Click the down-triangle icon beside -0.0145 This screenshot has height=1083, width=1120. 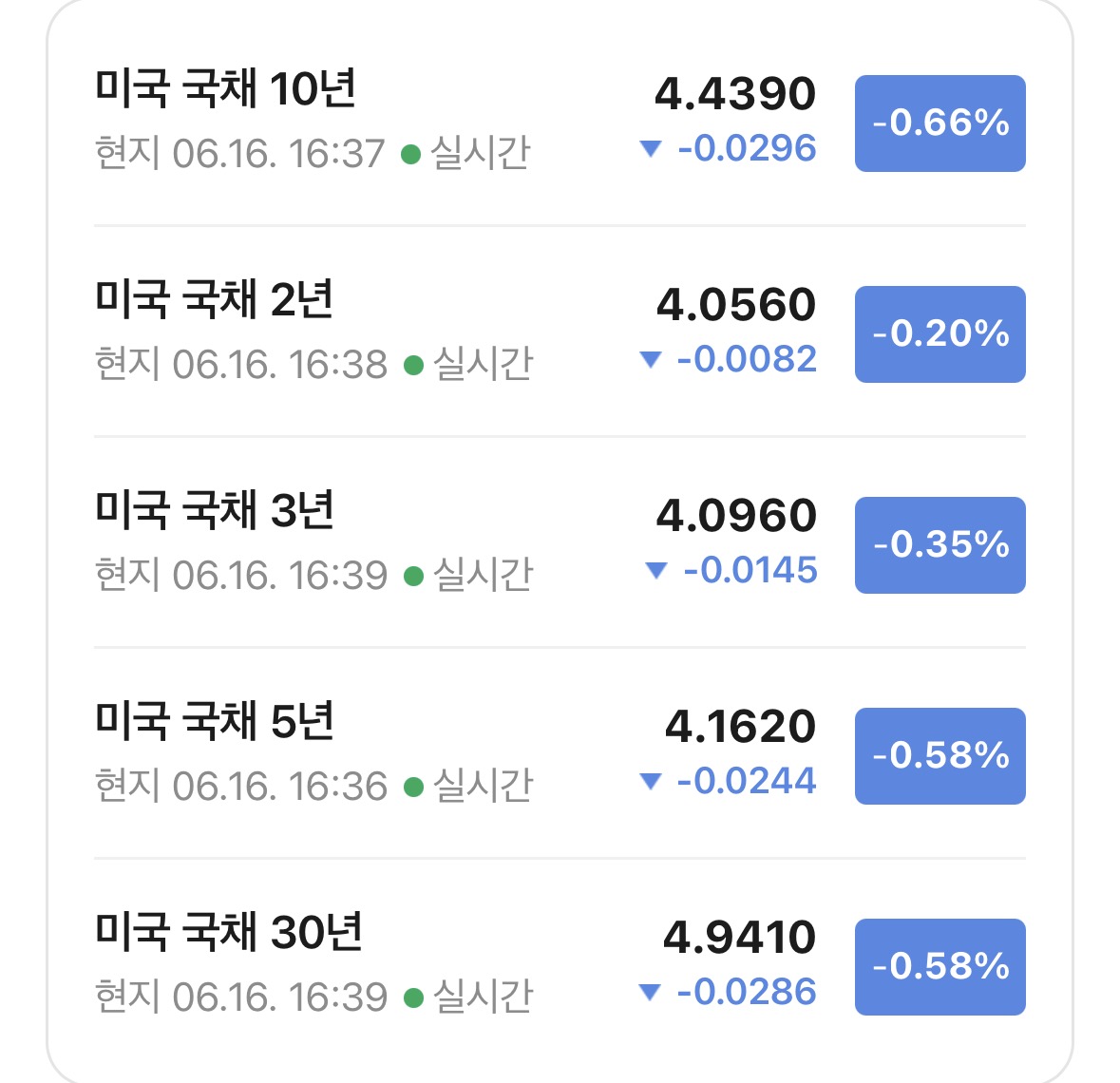coord(655,570)
